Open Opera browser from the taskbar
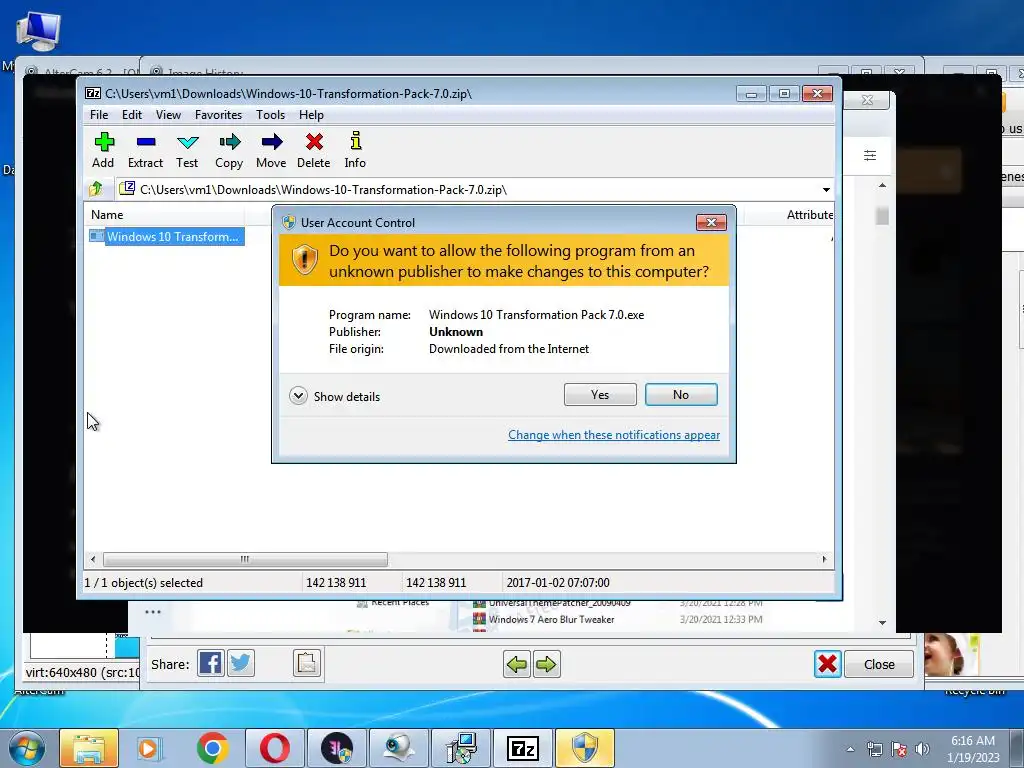The width and height of the screenshot is (1024, 768). (275, 748)
